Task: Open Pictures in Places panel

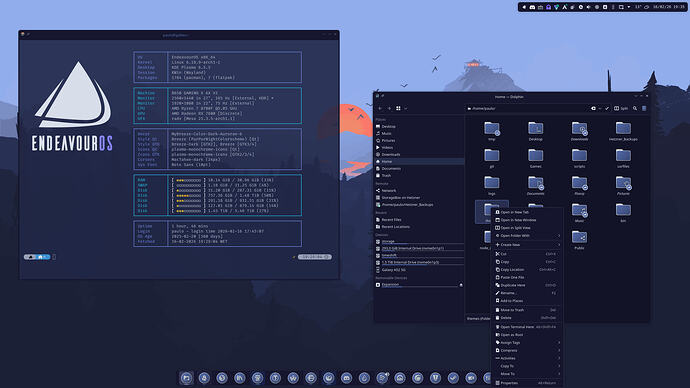Action: point(419,140)
